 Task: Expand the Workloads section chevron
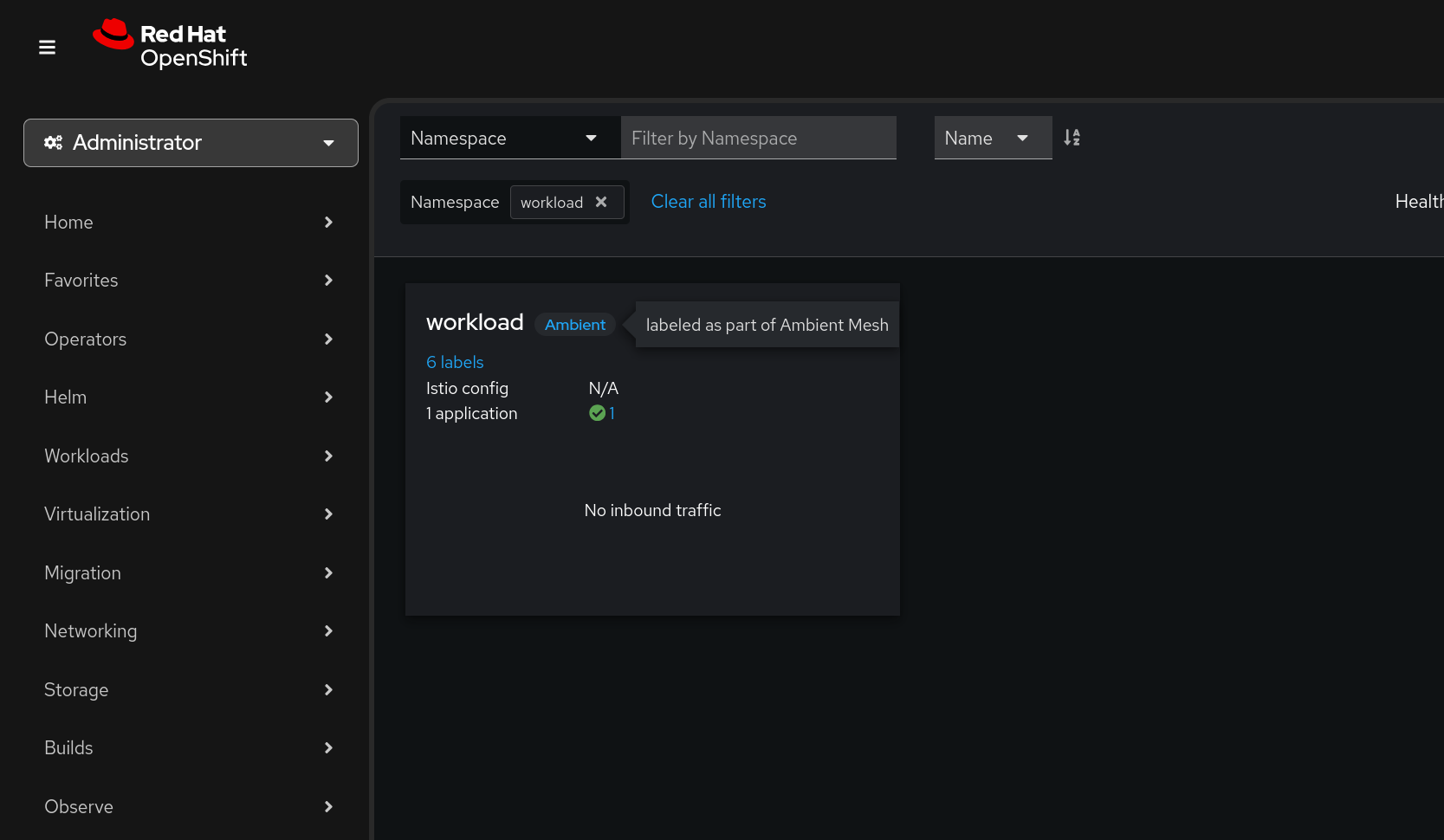[328, 456]
